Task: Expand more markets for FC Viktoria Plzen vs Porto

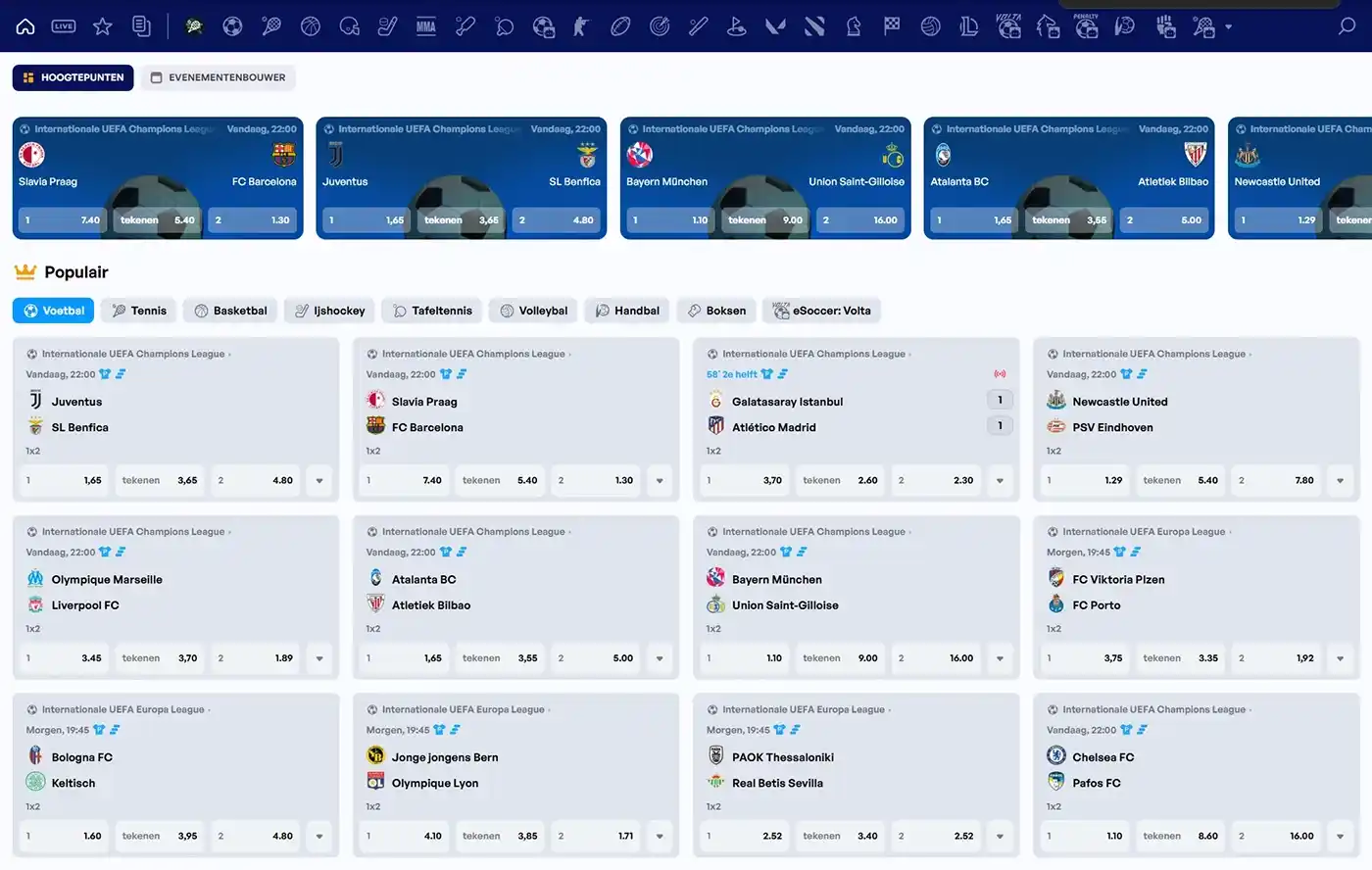Action: coord(1340,658)
